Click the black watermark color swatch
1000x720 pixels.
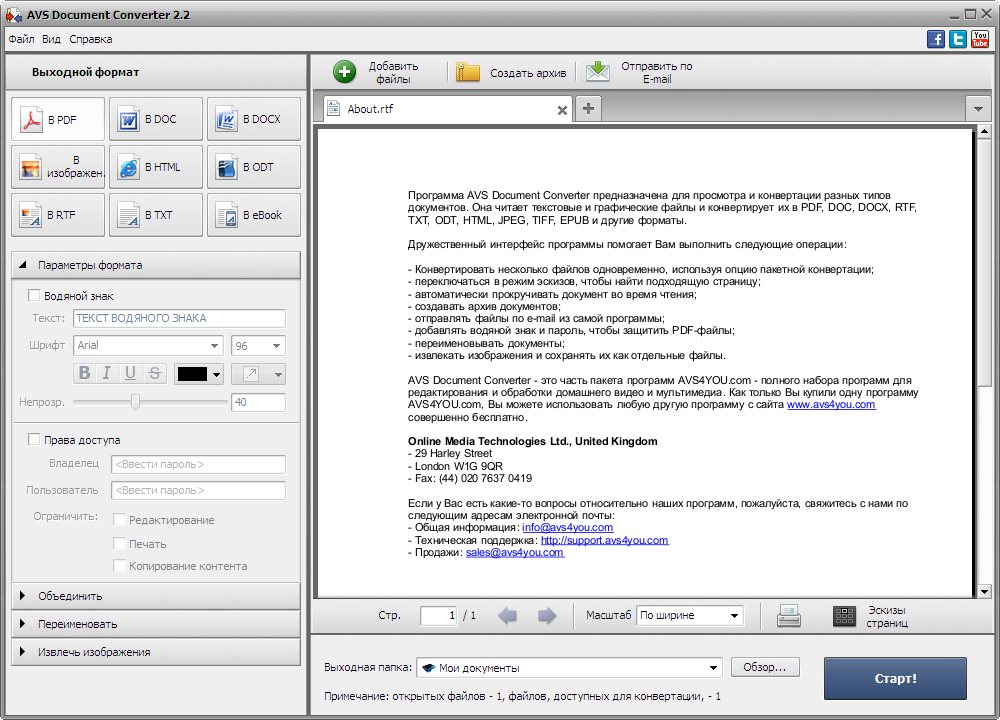pyautogui.click(x=192, y=374)
